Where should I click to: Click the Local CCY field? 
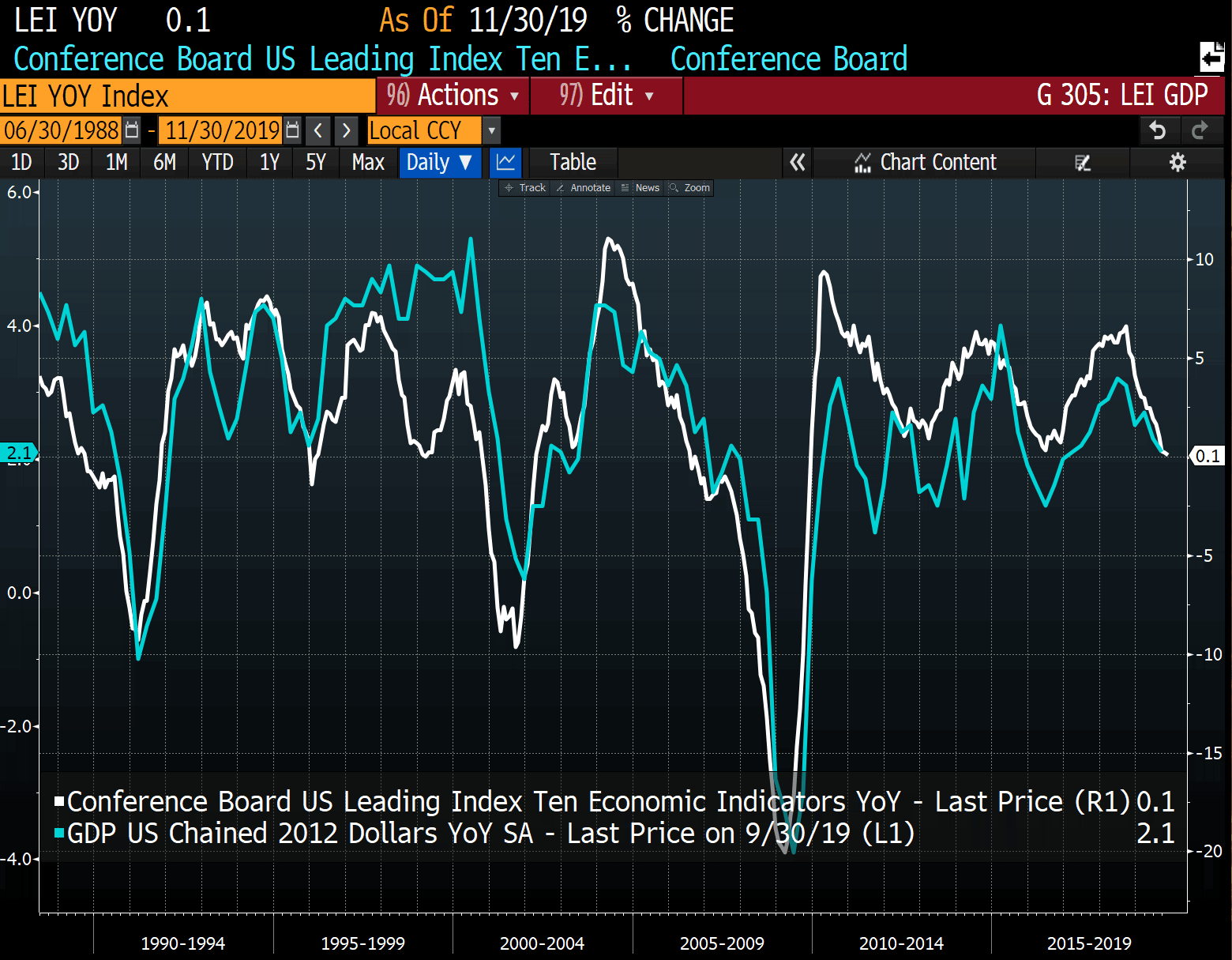(x=424, y=130)
